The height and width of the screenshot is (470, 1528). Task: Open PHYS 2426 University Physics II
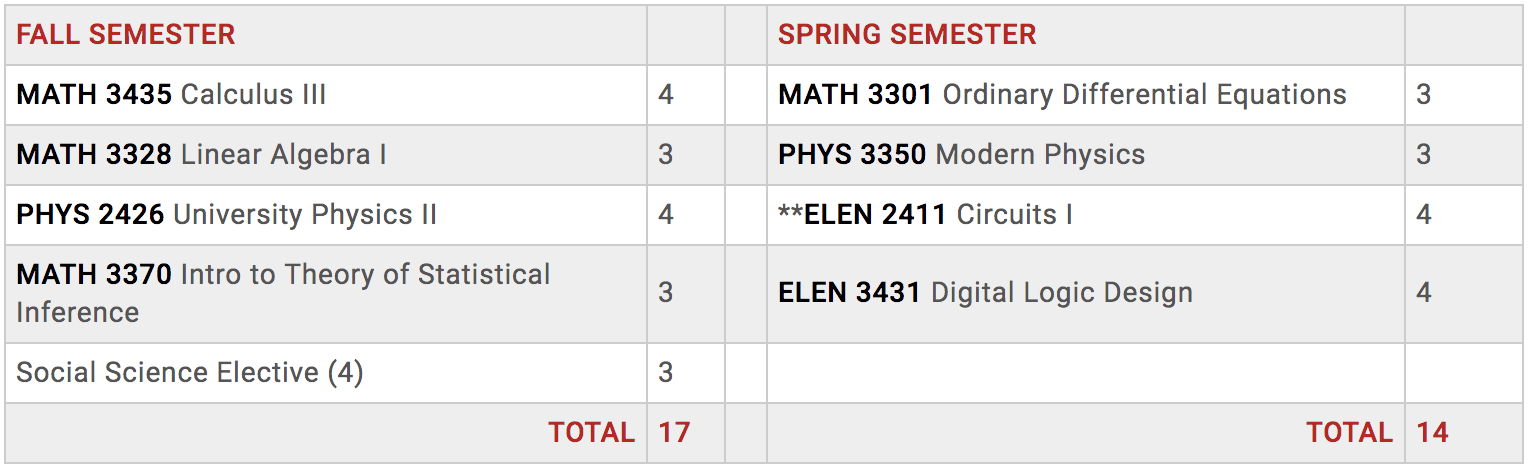pos(226,215)
